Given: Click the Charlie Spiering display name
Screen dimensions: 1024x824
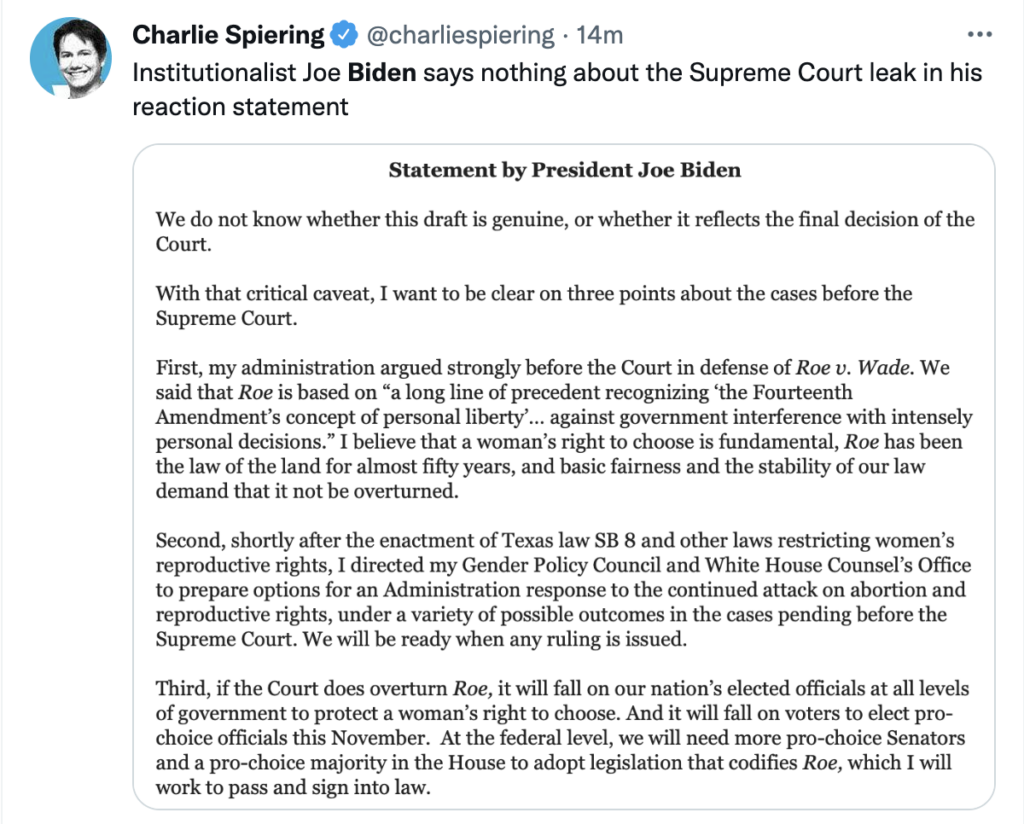Looking at the screenshot, I should pyautogui.click(x=228, y=35).
